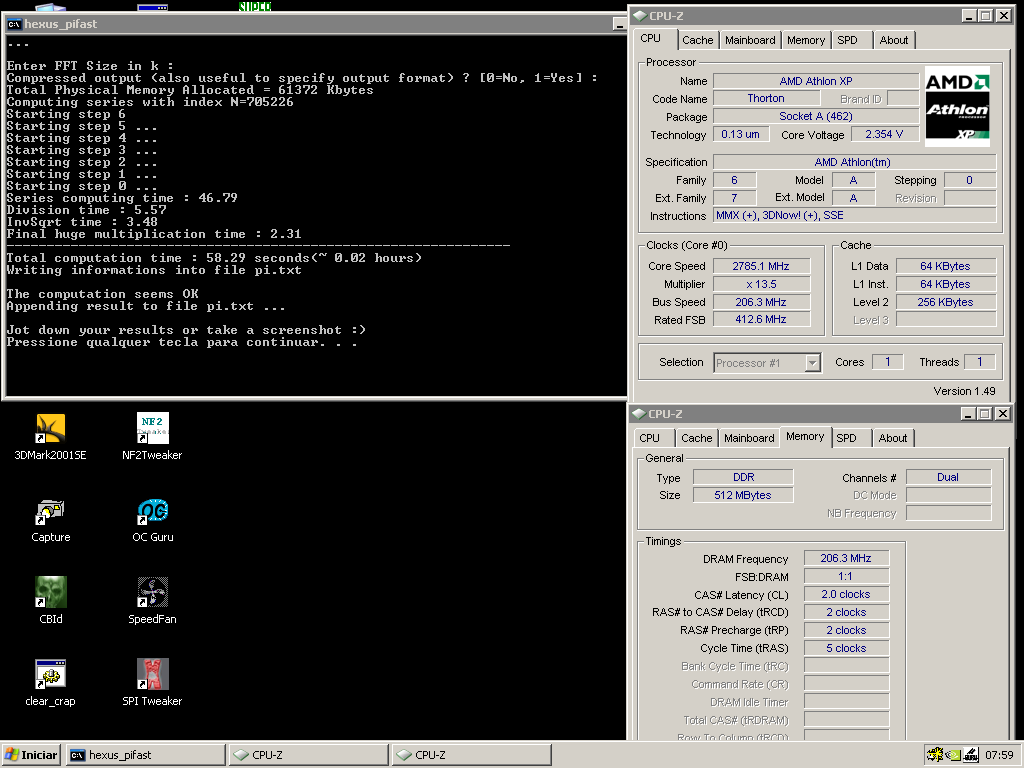The width and height of the screenshot is (1024, 768).
Task: Click the upper CPU-Z window title icon
Action: click(x=640, y=16)
